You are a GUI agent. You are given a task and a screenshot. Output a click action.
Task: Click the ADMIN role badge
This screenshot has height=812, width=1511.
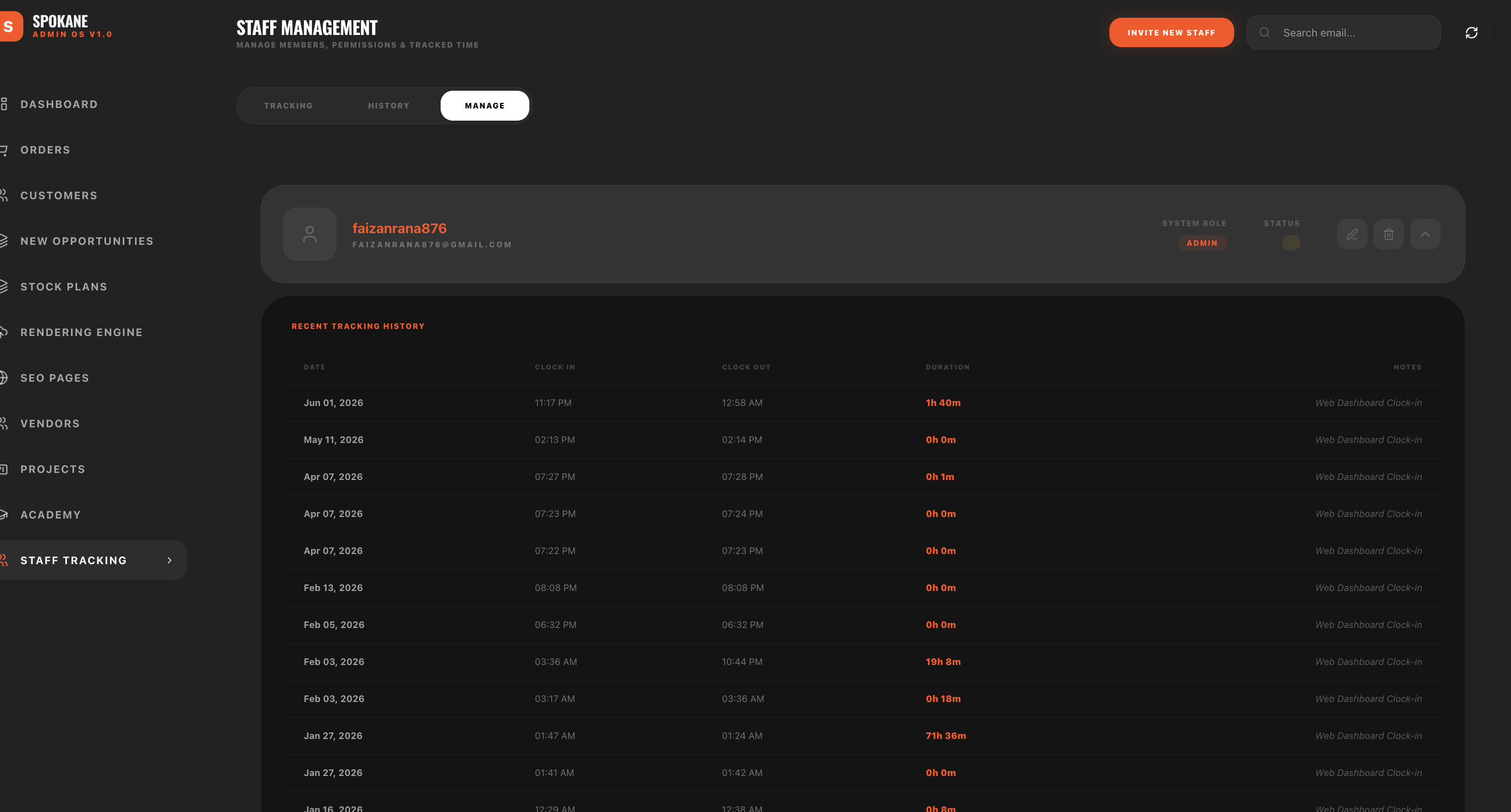click(x=1201, y=243)
